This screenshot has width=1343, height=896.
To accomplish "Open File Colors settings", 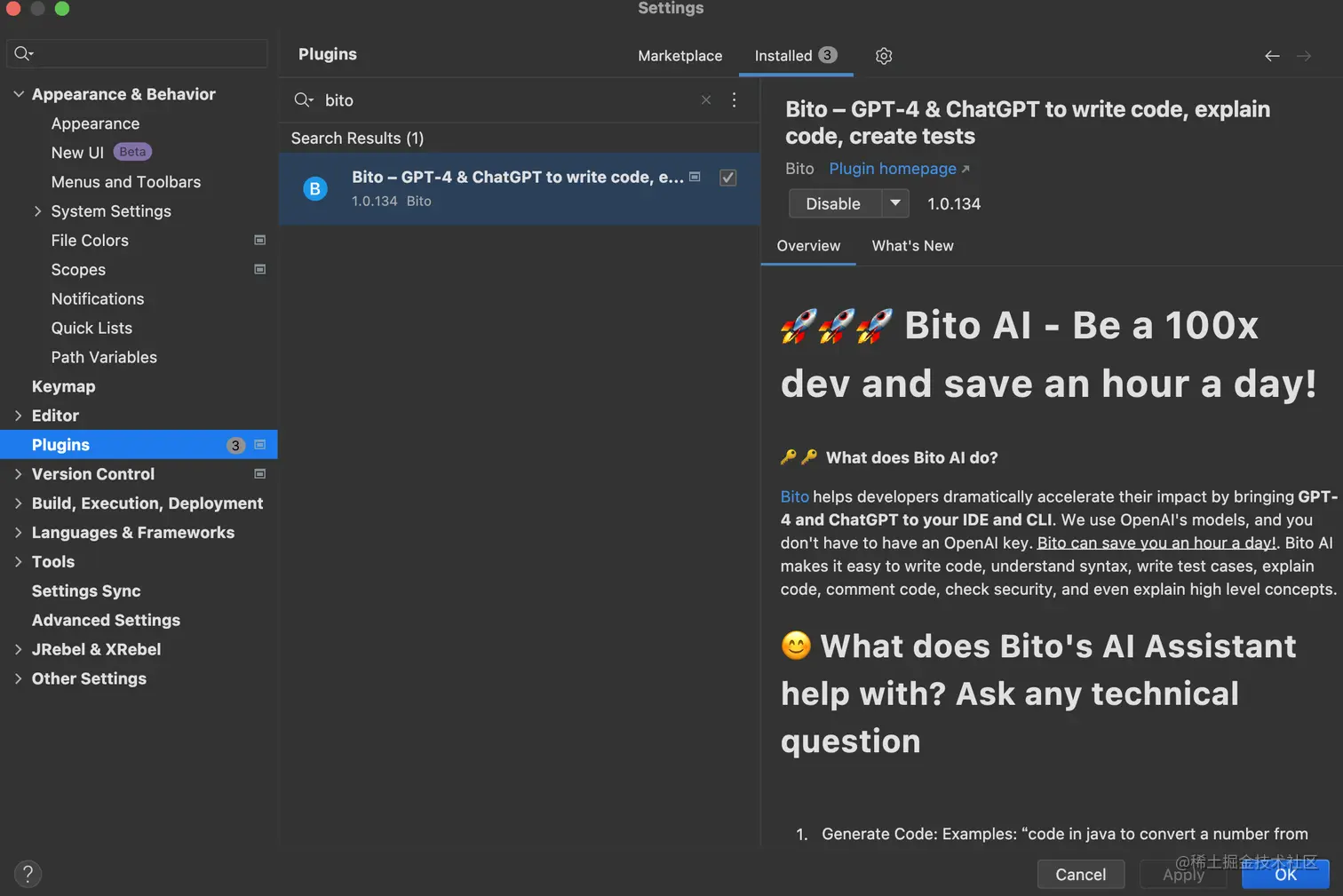I will pos(90,241).
